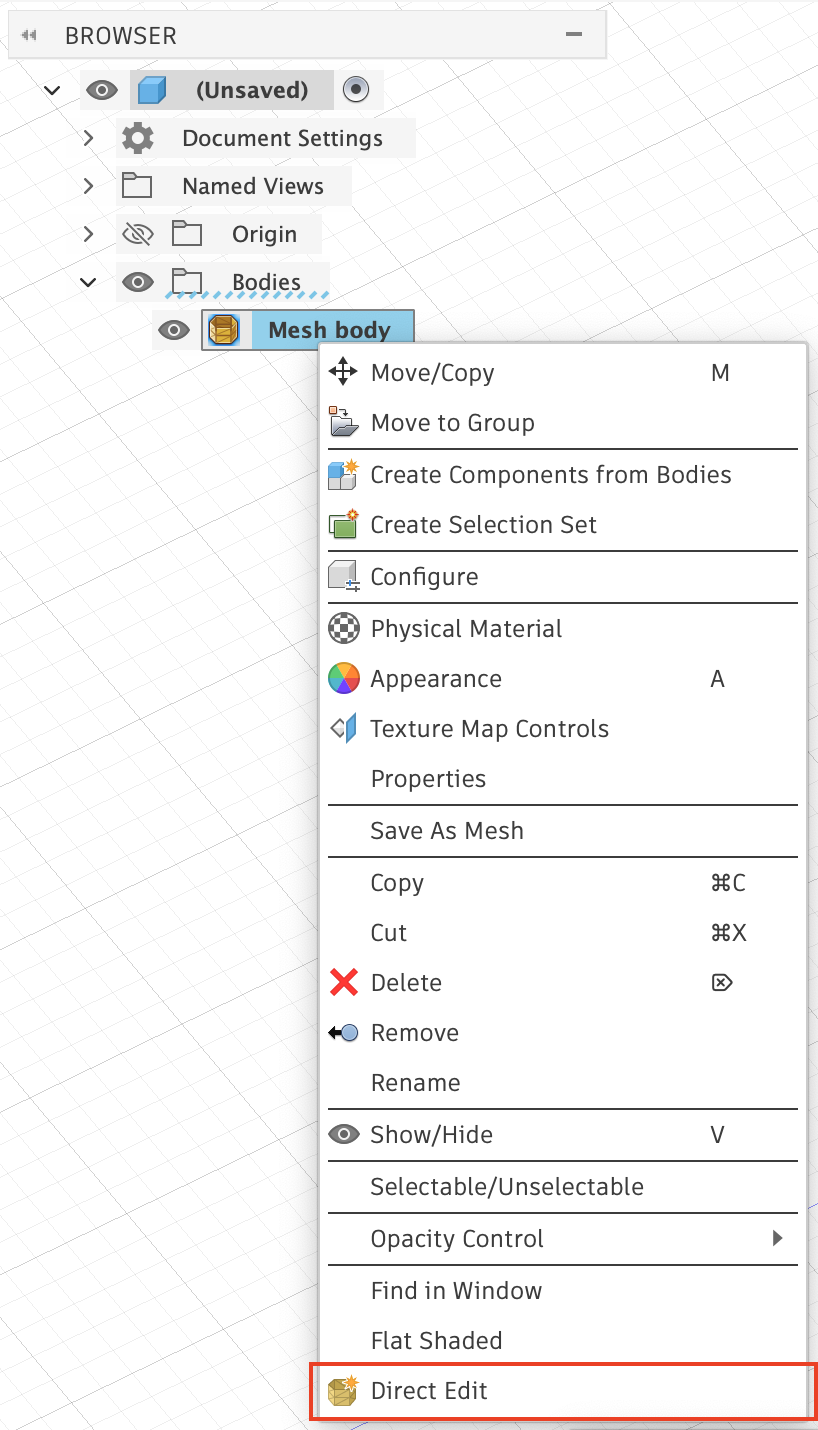Select the Move/Copy icon in context menu
Screen dimensions: 818x1430
pyautogui.click(x=343, y=372)
